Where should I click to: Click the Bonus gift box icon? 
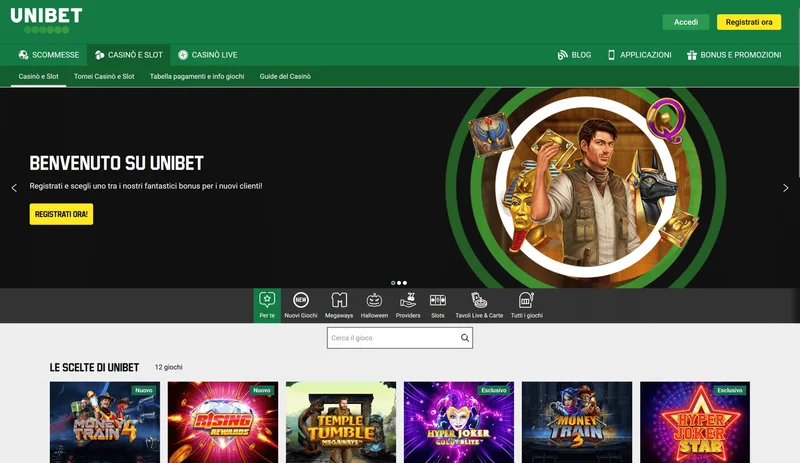[692, 55]
